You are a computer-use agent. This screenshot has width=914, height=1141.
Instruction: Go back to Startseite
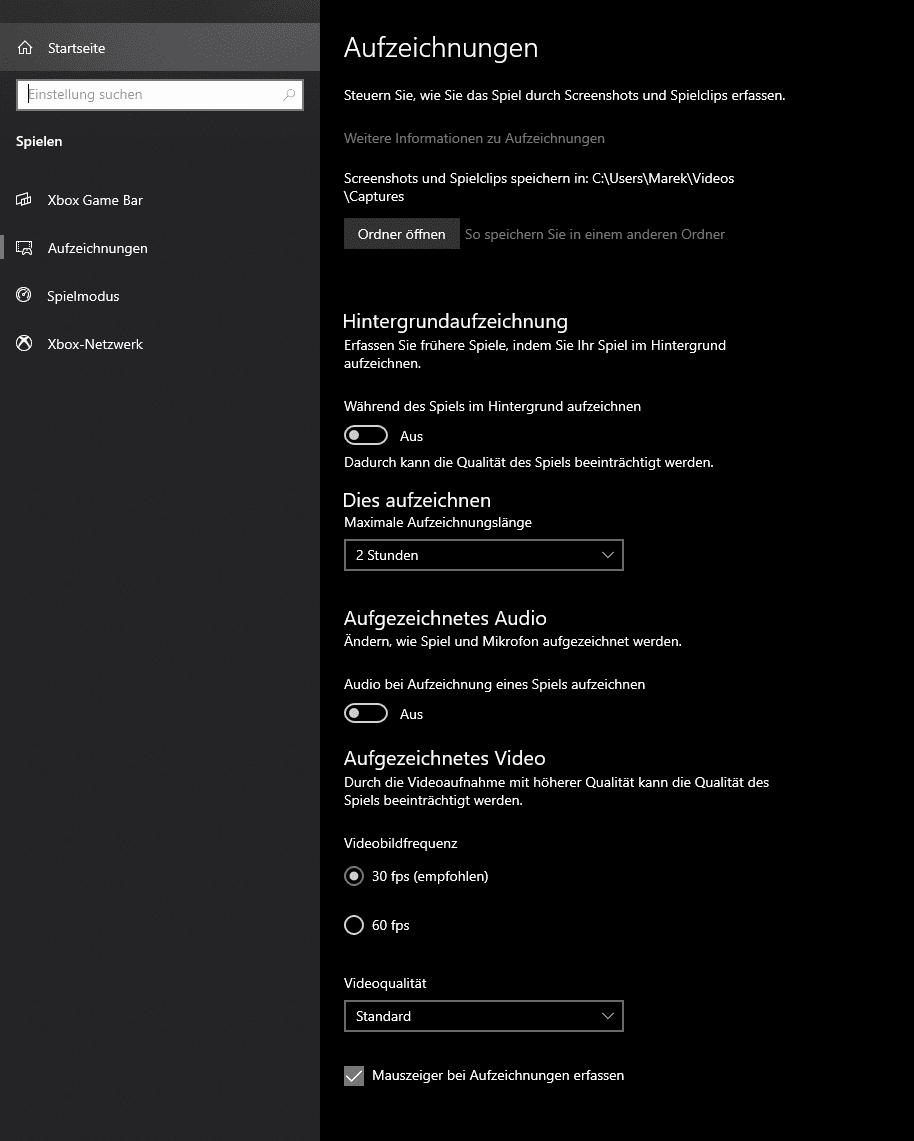[76, 48]
